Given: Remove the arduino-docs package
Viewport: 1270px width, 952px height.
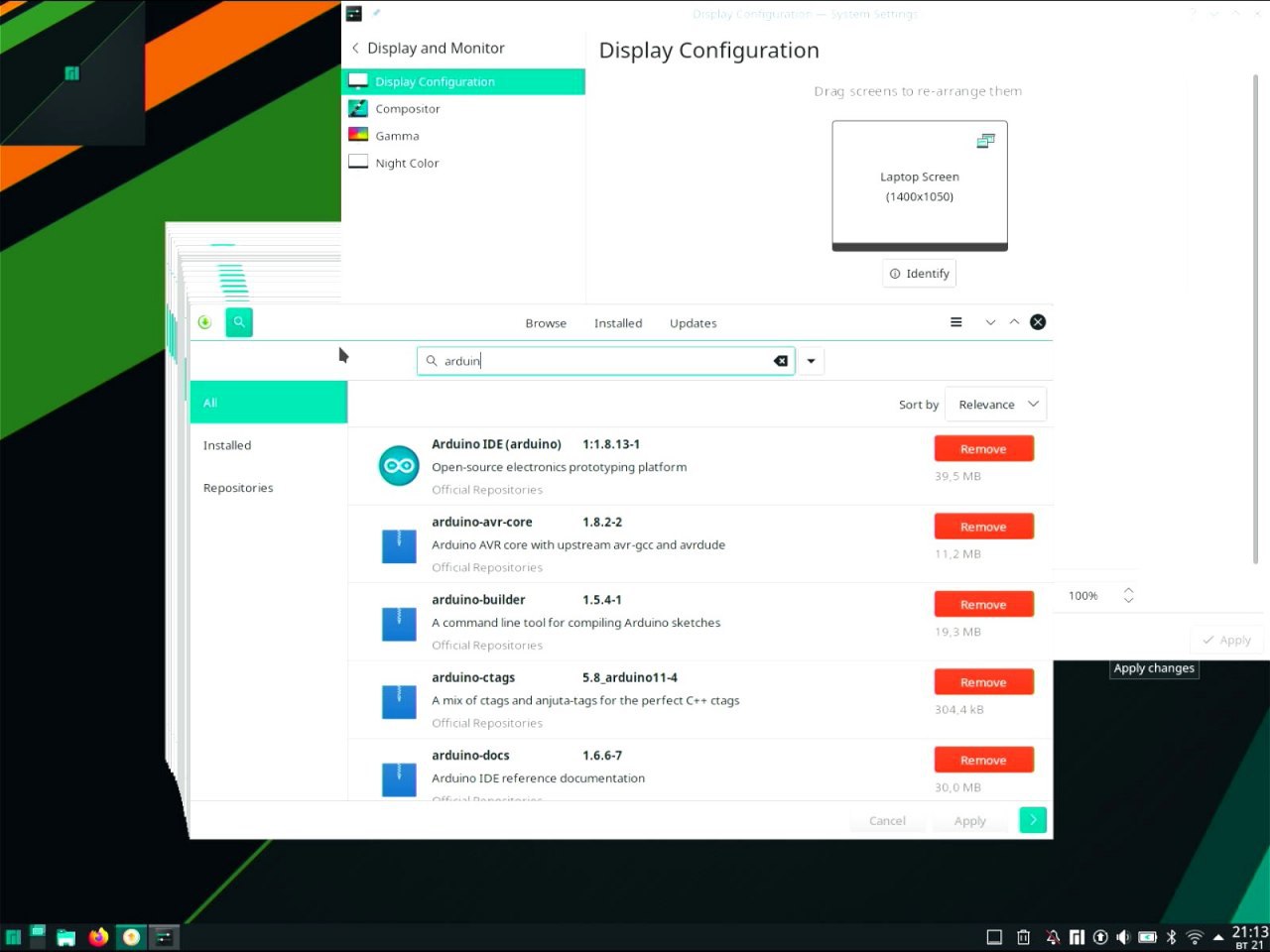Looking at the screenshot, I should (x=983, y=761).
